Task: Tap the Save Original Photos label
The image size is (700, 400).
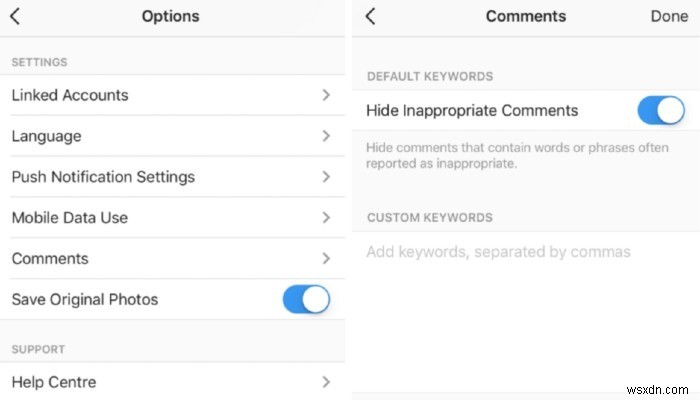Action: tap(85, 299)
